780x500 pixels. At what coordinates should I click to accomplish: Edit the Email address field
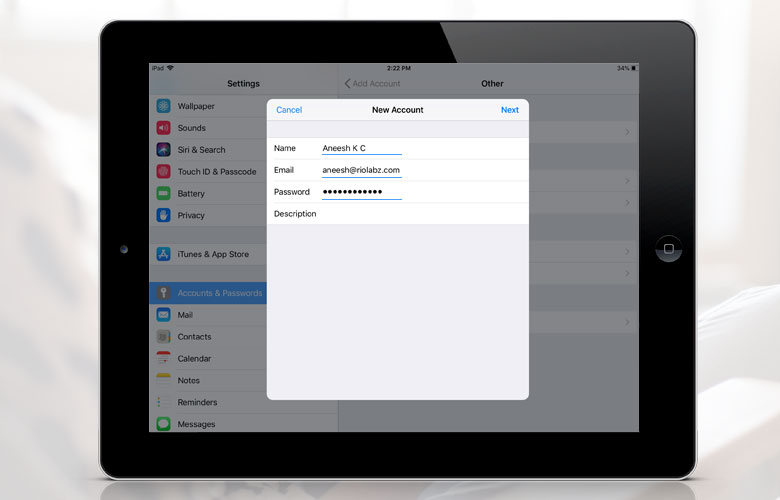[x=361, y=170]
